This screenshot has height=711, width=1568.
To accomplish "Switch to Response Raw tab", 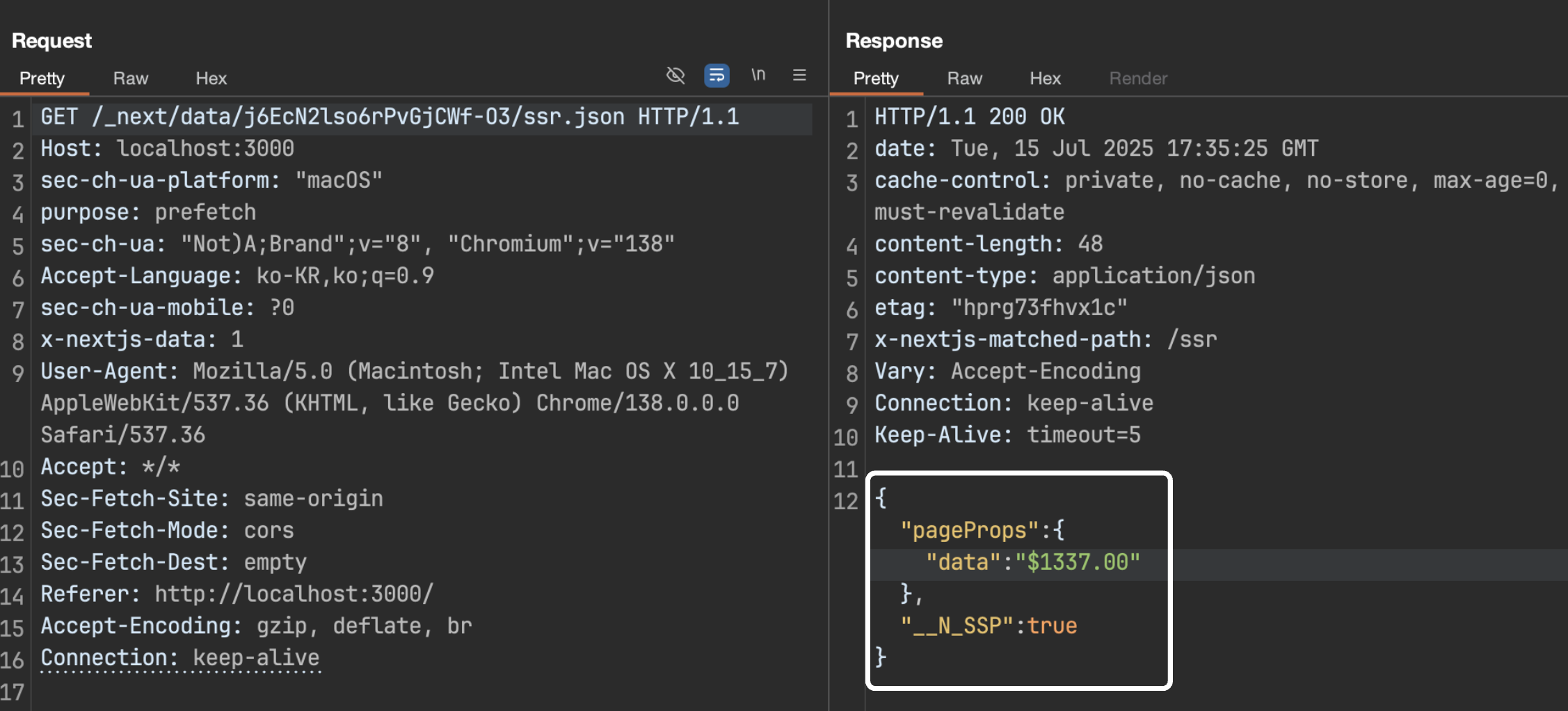I will click(x=965, y=79).
